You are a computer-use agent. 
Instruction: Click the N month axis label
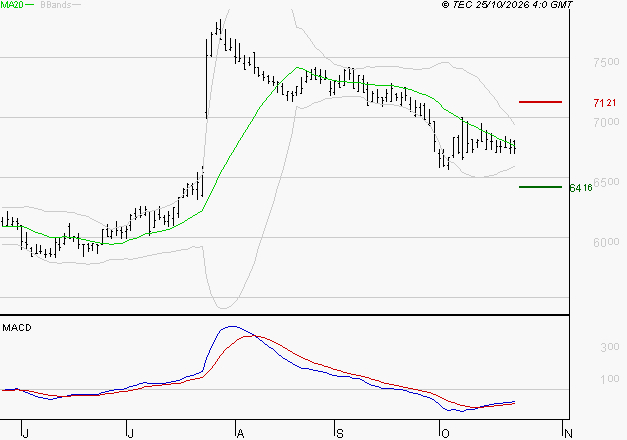(568, 433)
